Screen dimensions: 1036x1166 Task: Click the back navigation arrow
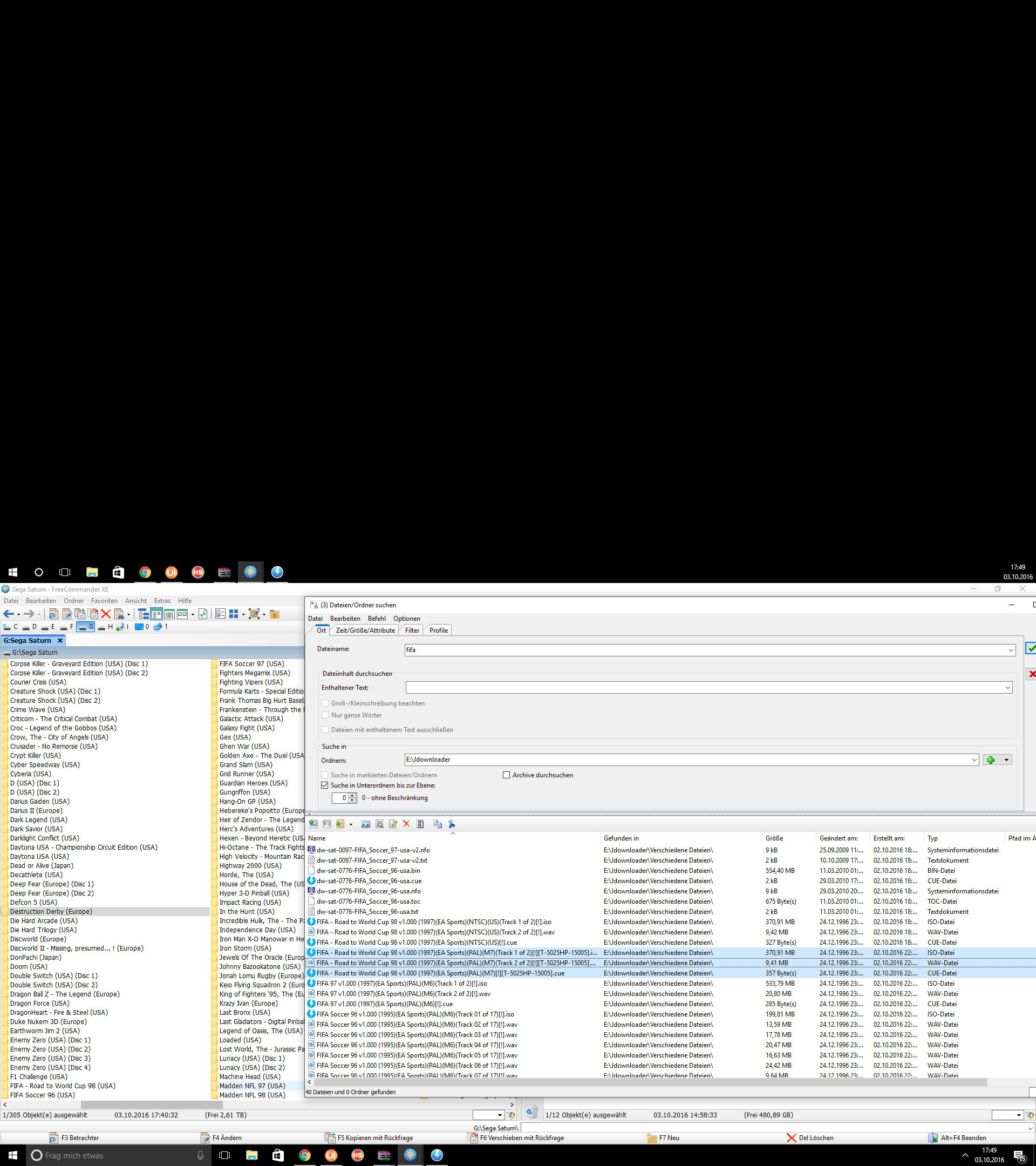pyautogui.click(x=8, y=614)
